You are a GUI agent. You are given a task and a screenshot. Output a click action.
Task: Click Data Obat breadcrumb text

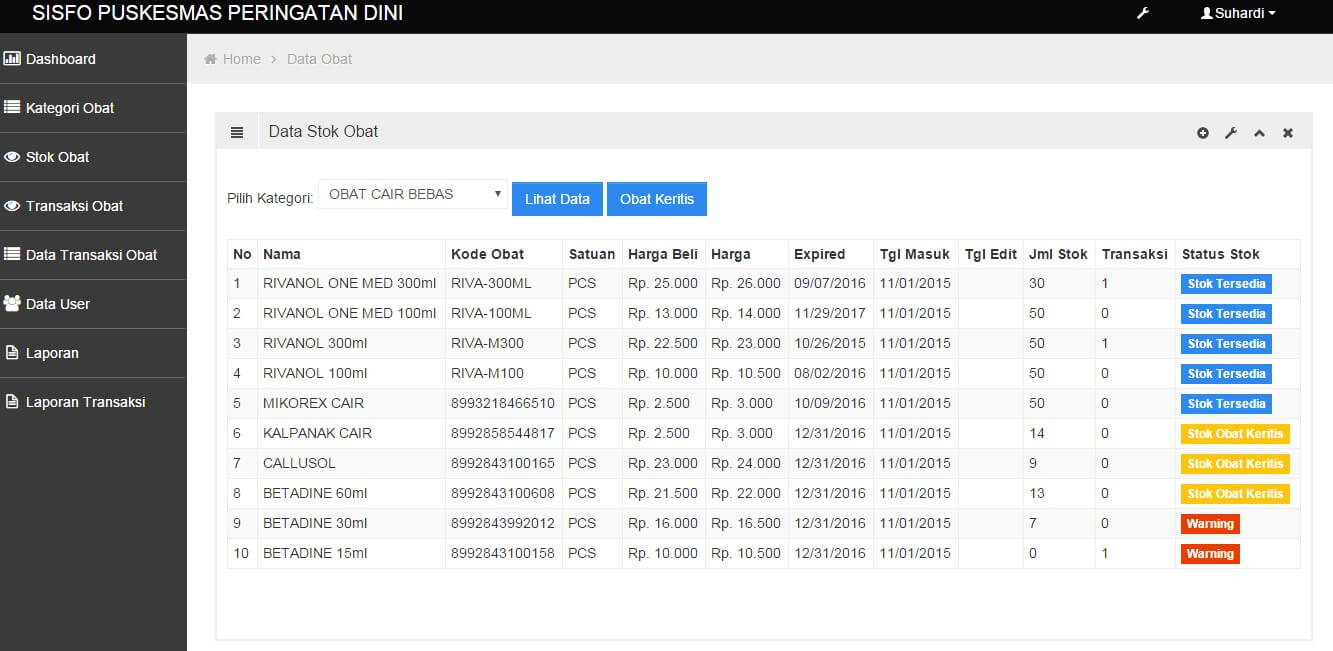click(x=319, y=59)
